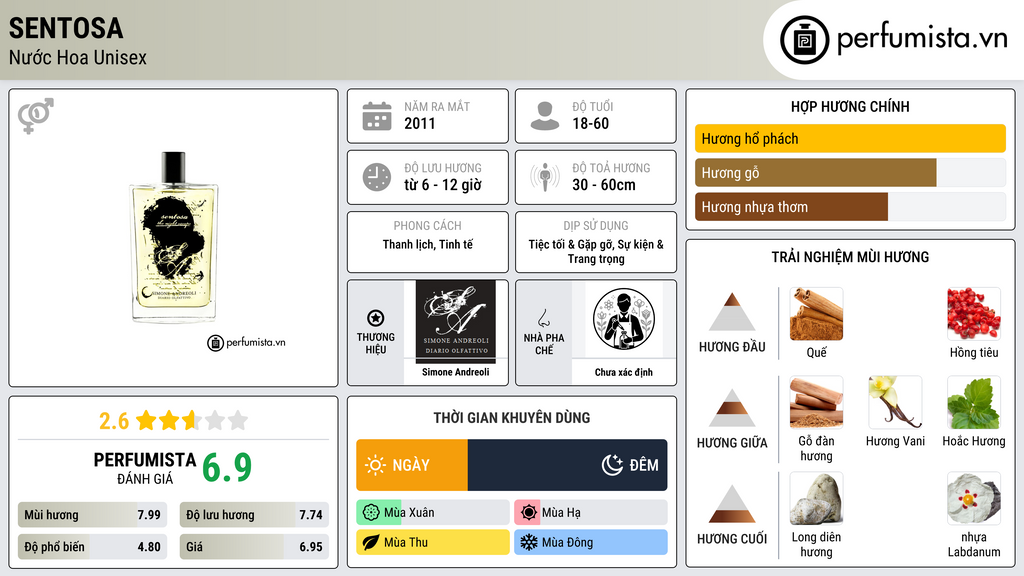Open the Hoắc Hương patchouli image
Viewport: 1024px width, 576px height.
[974, 402]
